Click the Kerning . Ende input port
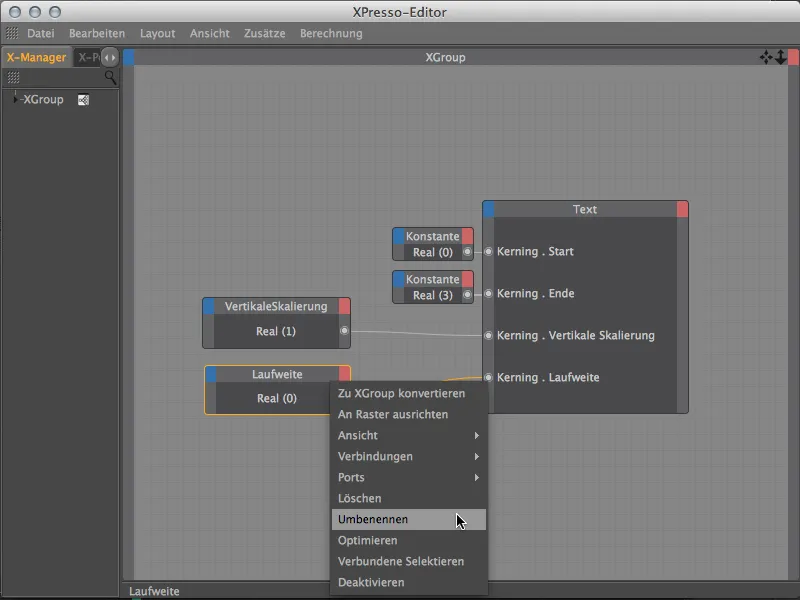 click(x=488, y=293)
